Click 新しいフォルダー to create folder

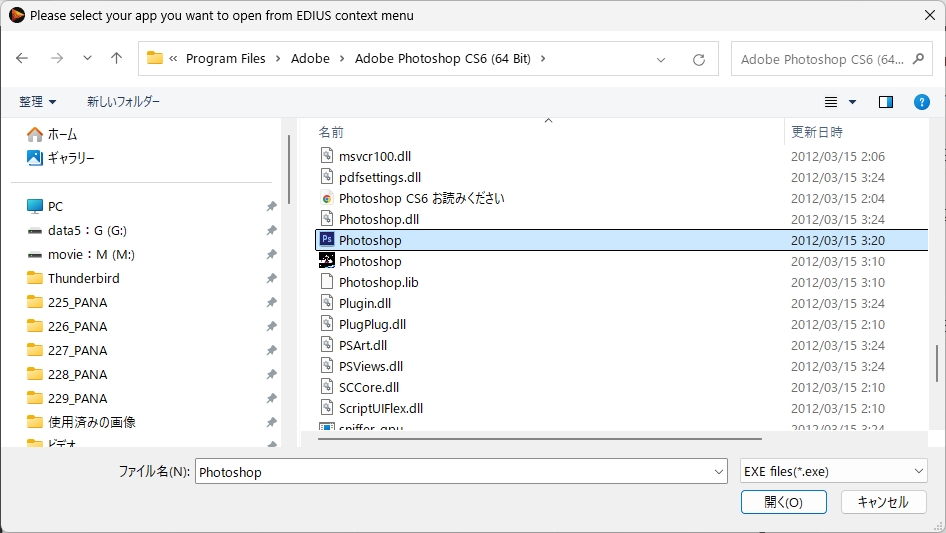point(123,102)
